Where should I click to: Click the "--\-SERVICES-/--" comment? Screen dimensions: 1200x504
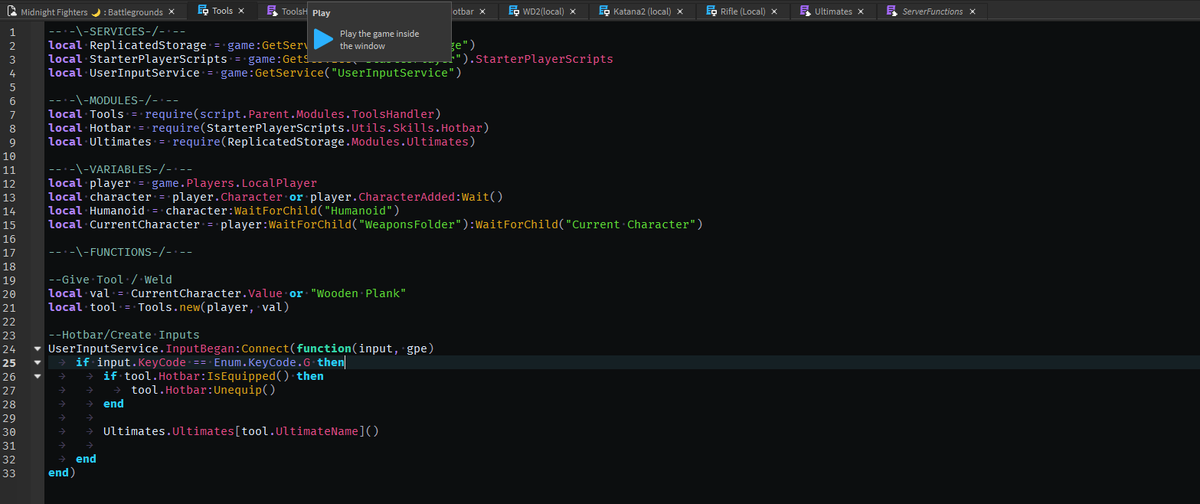(x=117, y=33)
